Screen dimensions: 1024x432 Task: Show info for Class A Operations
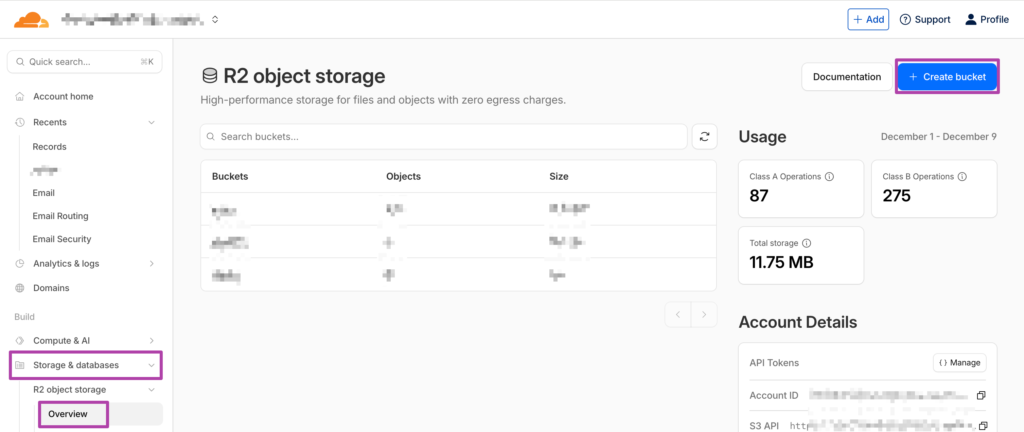(829, 177)
